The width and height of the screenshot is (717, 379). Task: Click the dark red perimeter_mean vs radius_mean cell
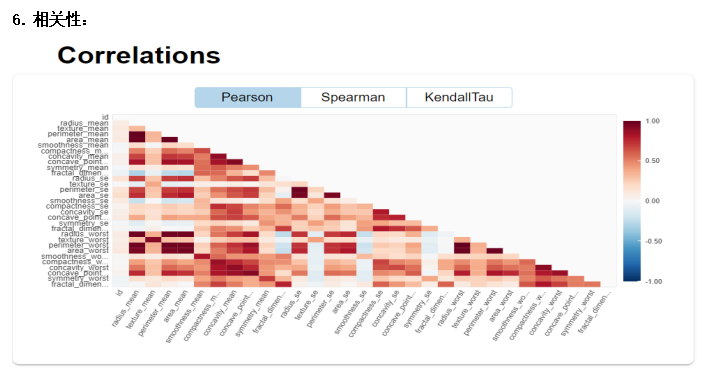coord(137,137)
